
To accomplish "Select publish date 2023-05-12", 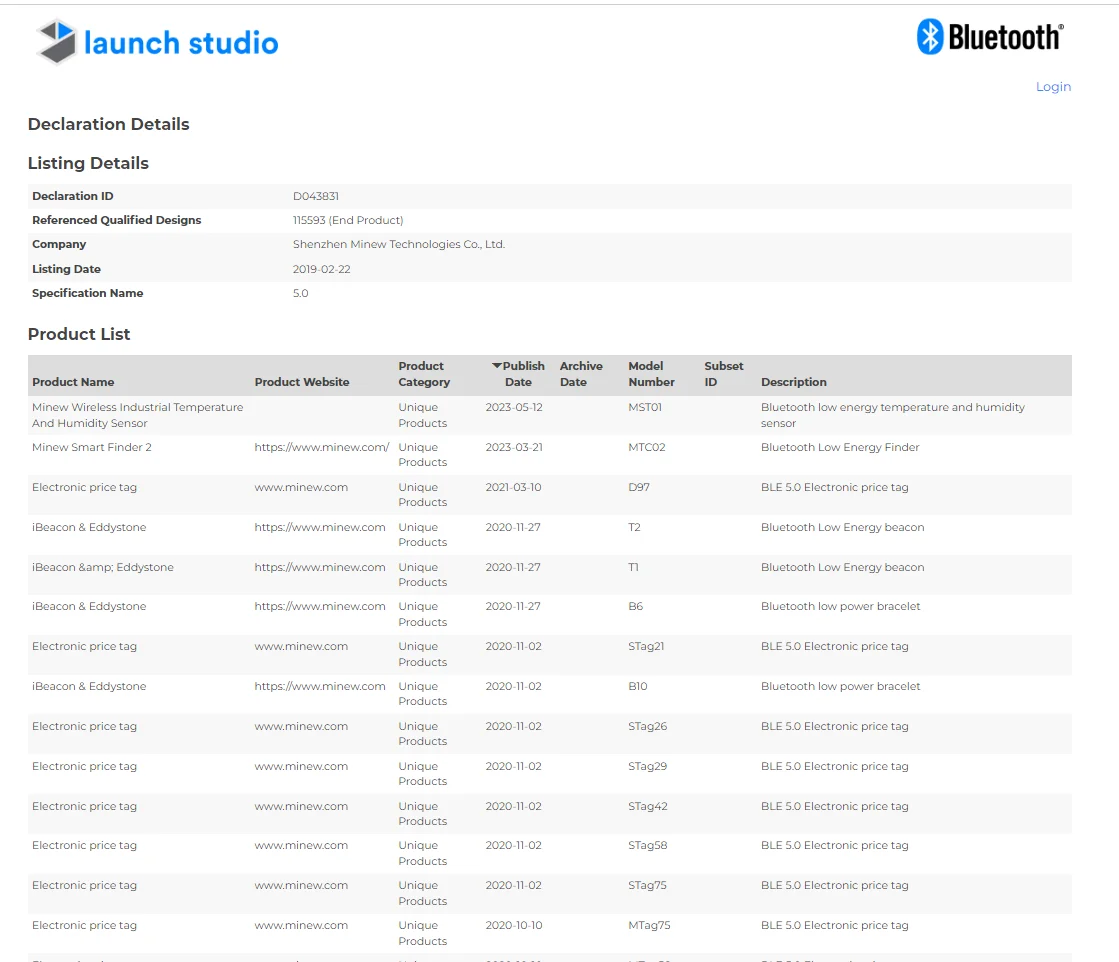I will 514,407.
